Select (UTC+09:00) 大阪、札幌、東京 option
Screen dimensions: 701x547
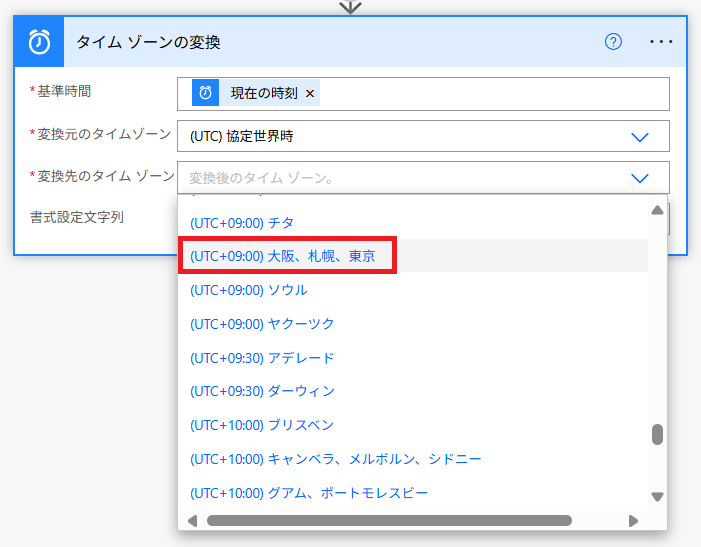283,256
